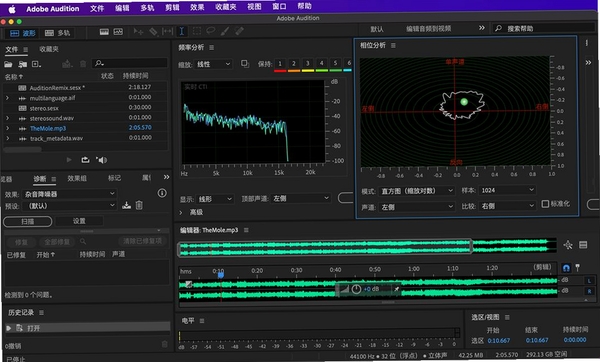Select the Marquee Selection tool

tap(197, 31)
